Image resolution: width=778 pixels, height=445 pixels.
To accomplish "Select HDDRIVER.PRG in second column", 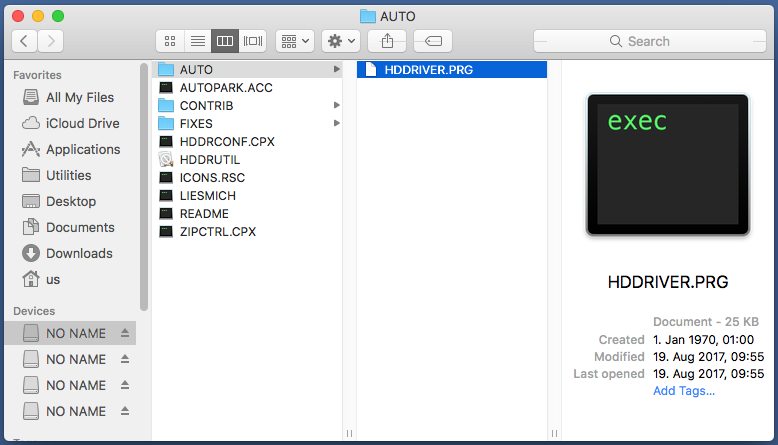I will 452,69.
